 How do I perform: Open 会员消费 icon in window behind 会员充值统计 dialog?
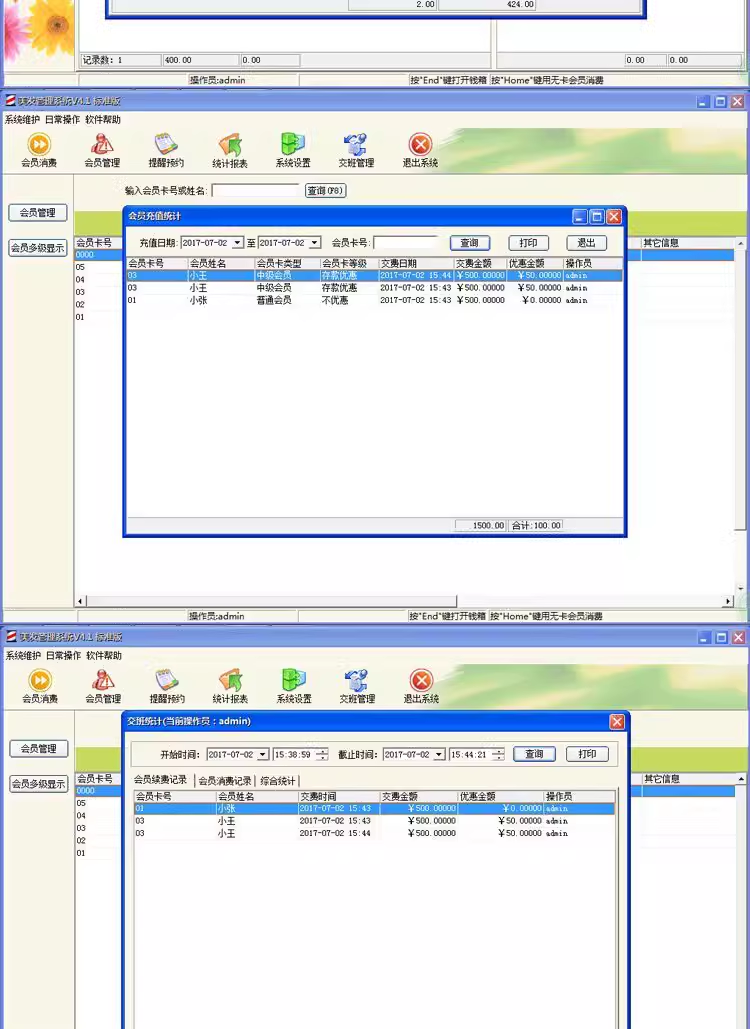39,150
